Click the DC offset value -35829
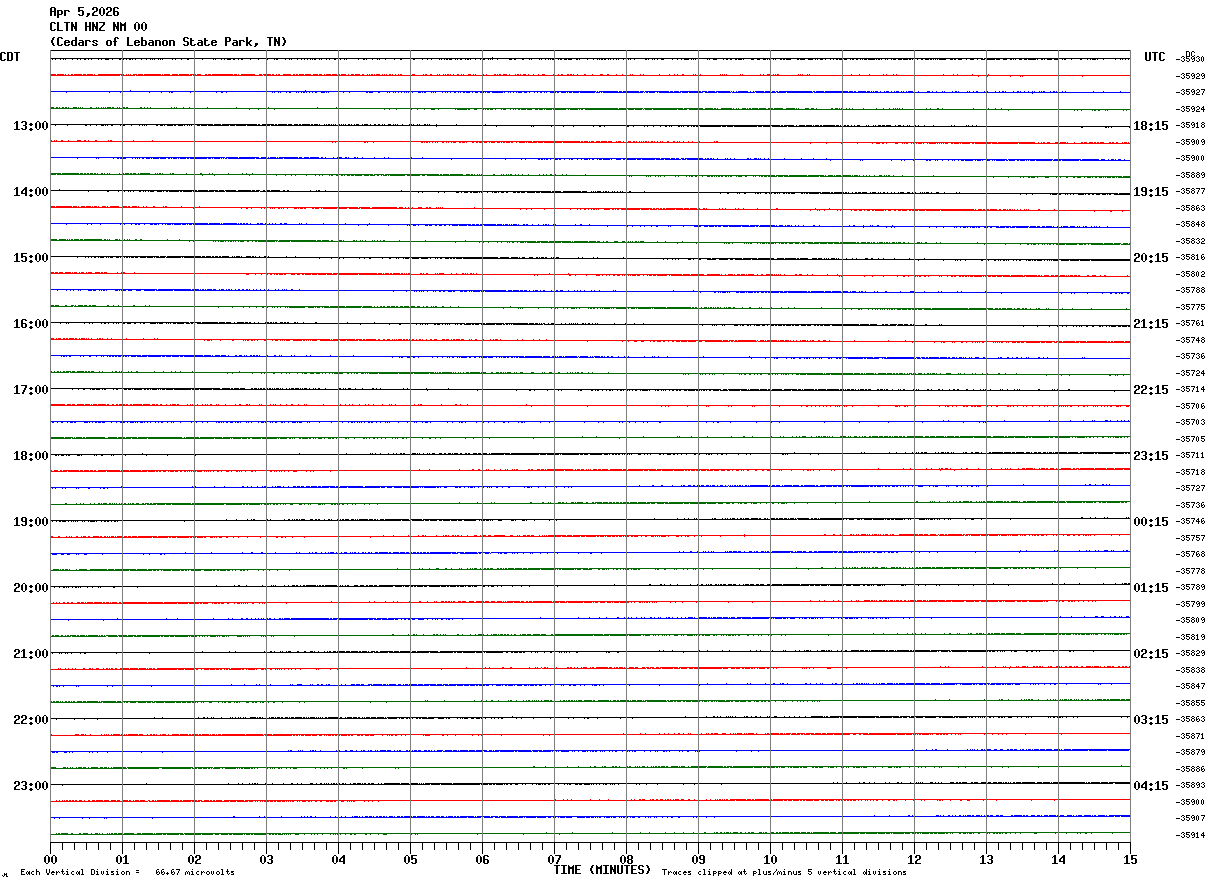Screen dimensions: 1210x886 [x=1191, y=653]
